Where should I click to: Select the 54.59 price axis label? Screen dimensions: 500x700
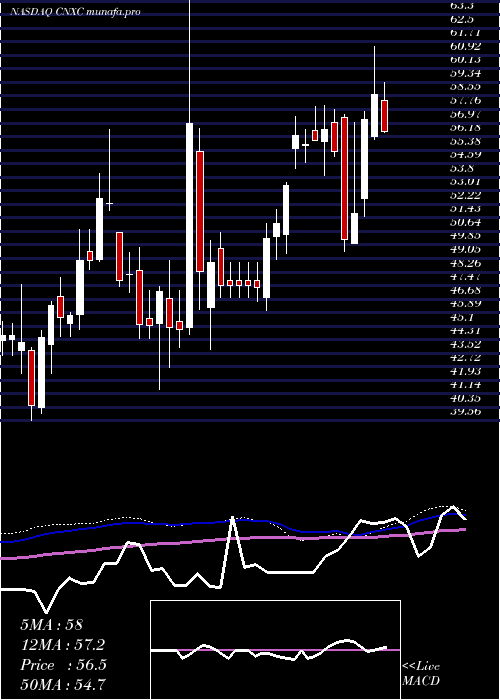[x=466, y=154]
